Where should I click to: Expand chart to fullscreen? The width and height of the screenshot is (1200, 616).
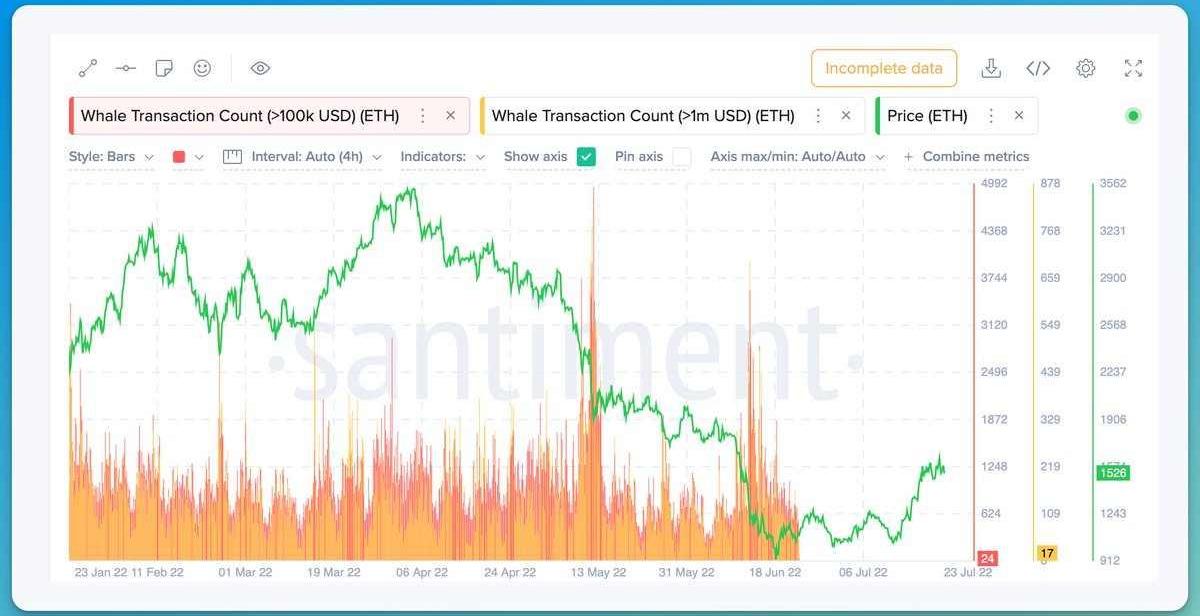coord(1133,68)
